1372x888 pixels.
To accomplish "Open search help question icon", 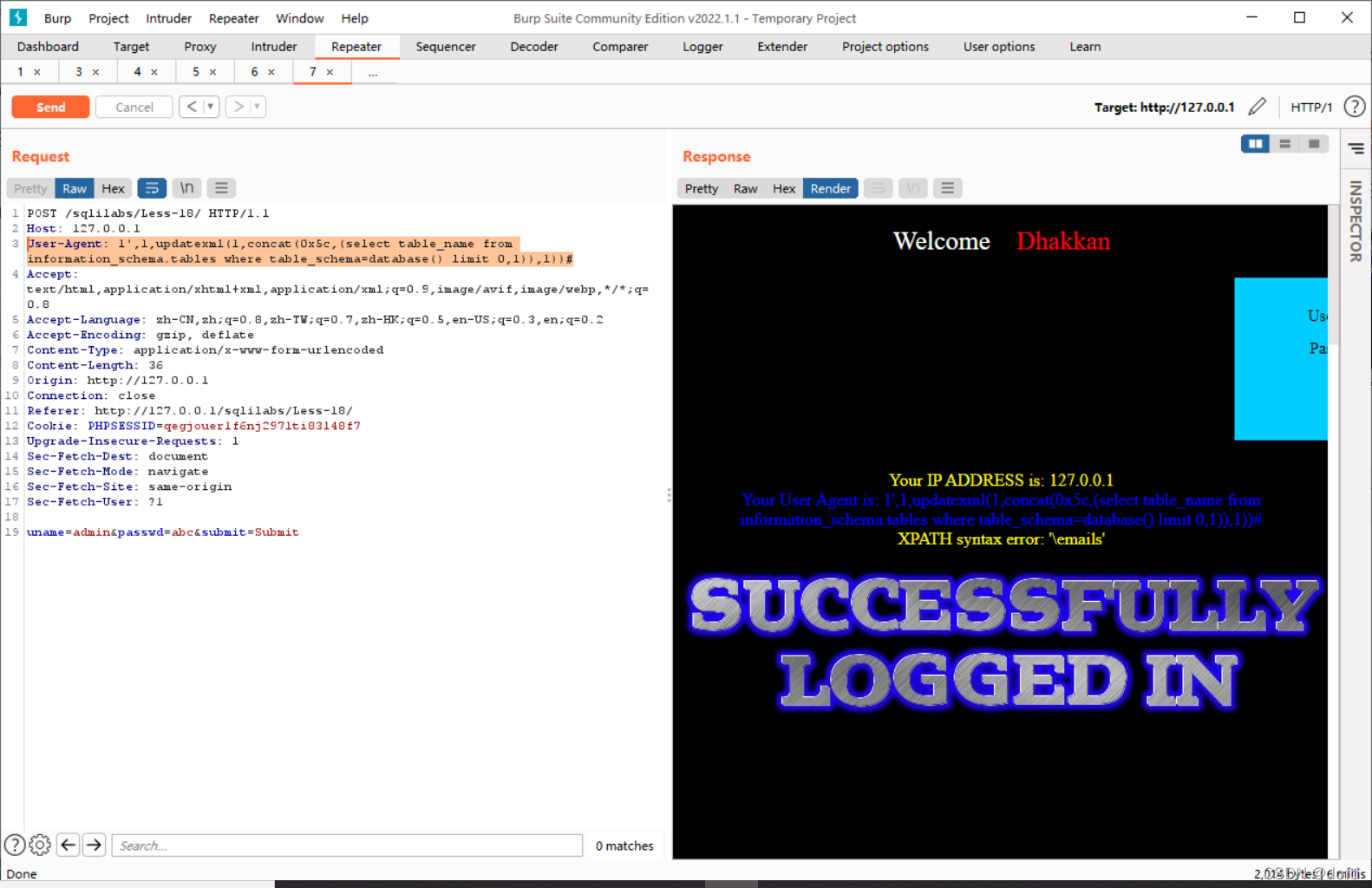I will point(15,845).
